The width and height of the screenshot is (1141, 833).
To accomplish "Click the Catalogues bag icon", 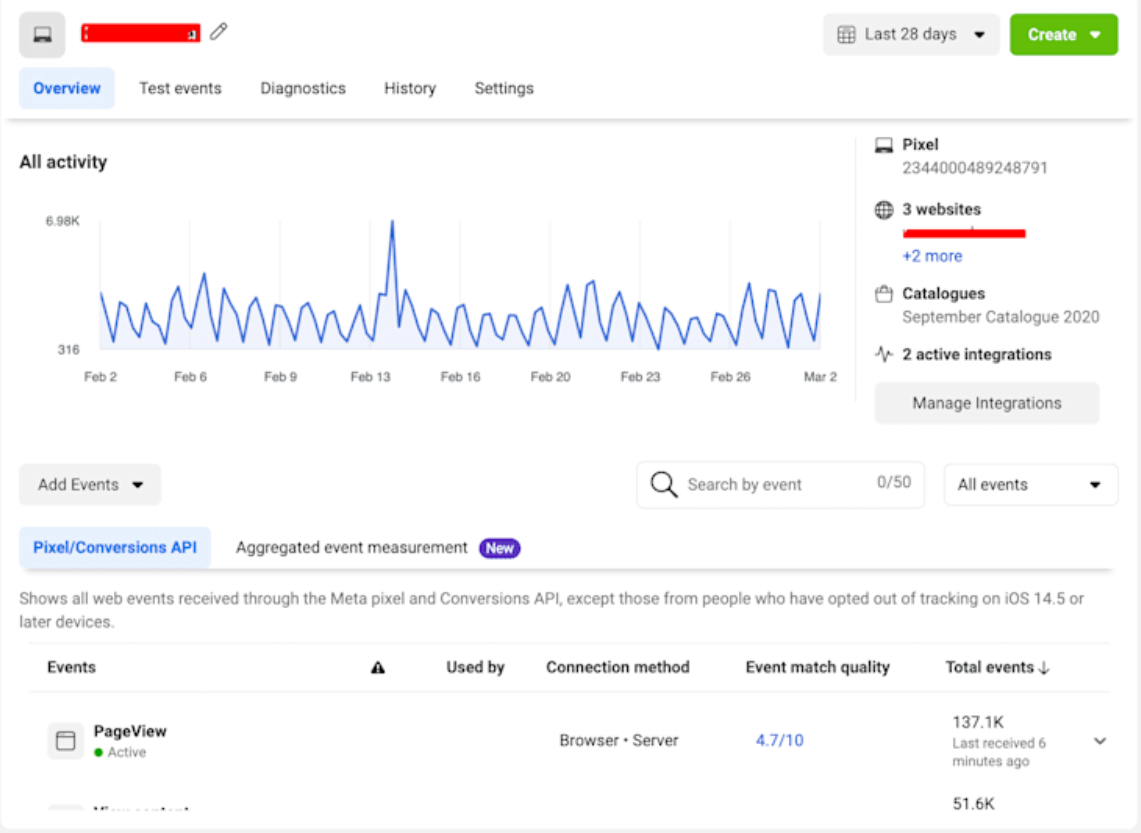I will click(x=884, y=294).
